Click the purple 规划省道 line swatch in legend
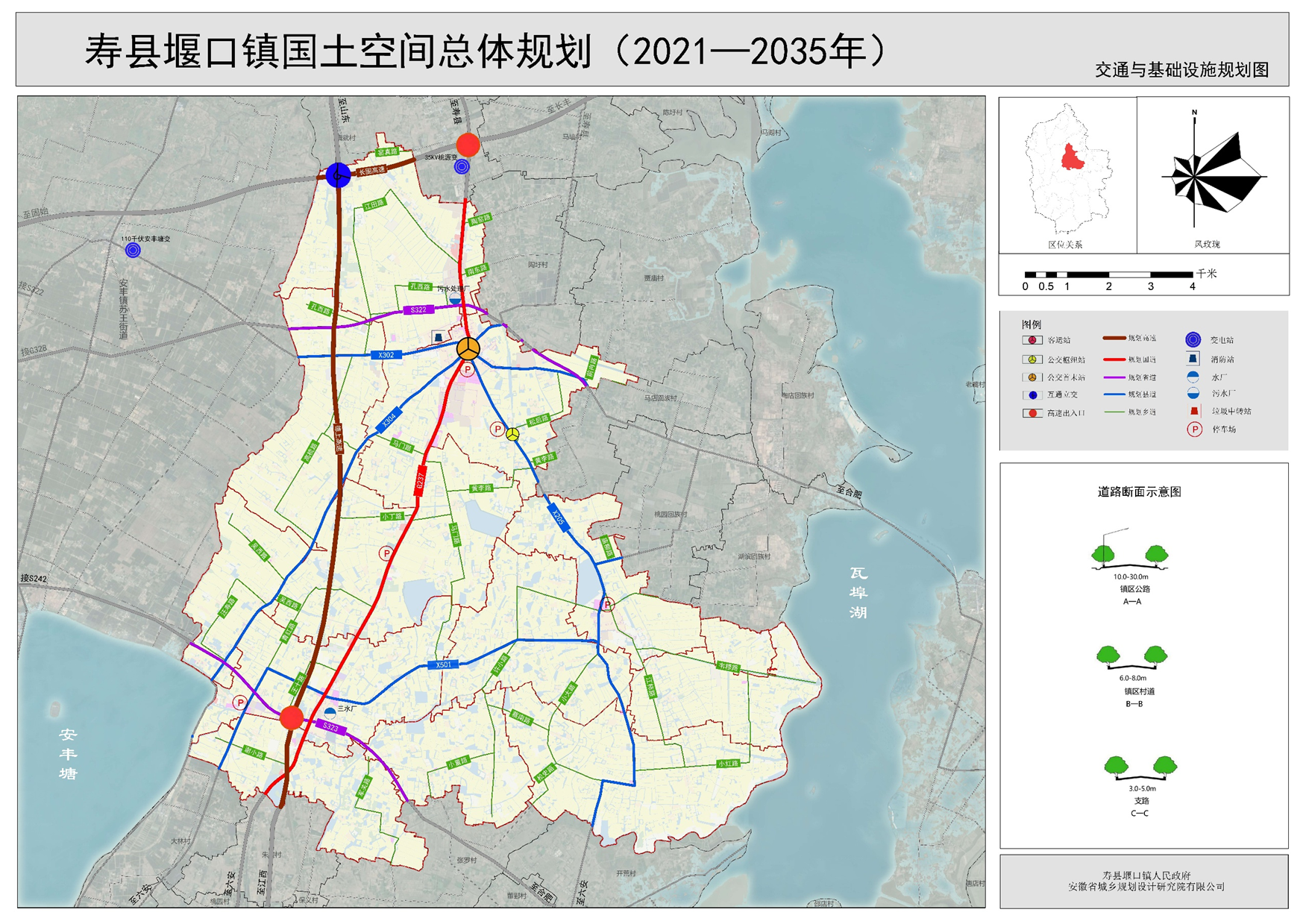This screenshot has width=1306, height=924. pos(1114,377)
